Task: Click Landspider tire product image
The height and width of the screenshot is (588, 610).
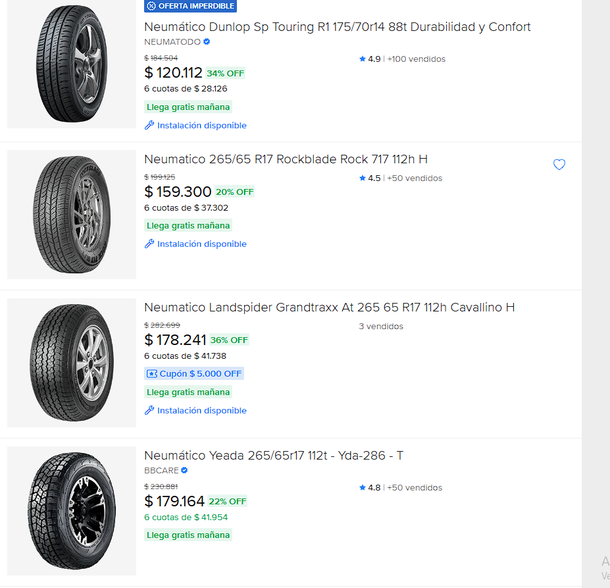Action: pos(71,362)
